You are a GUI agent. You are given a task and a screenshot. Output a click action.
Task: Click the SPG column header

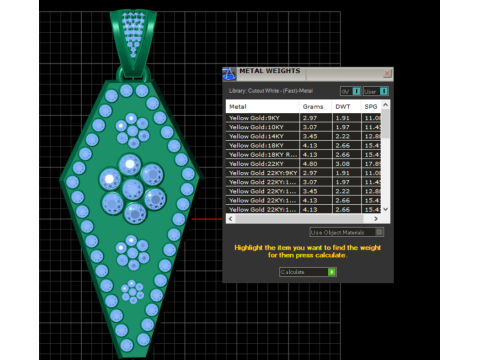point(371,107)
